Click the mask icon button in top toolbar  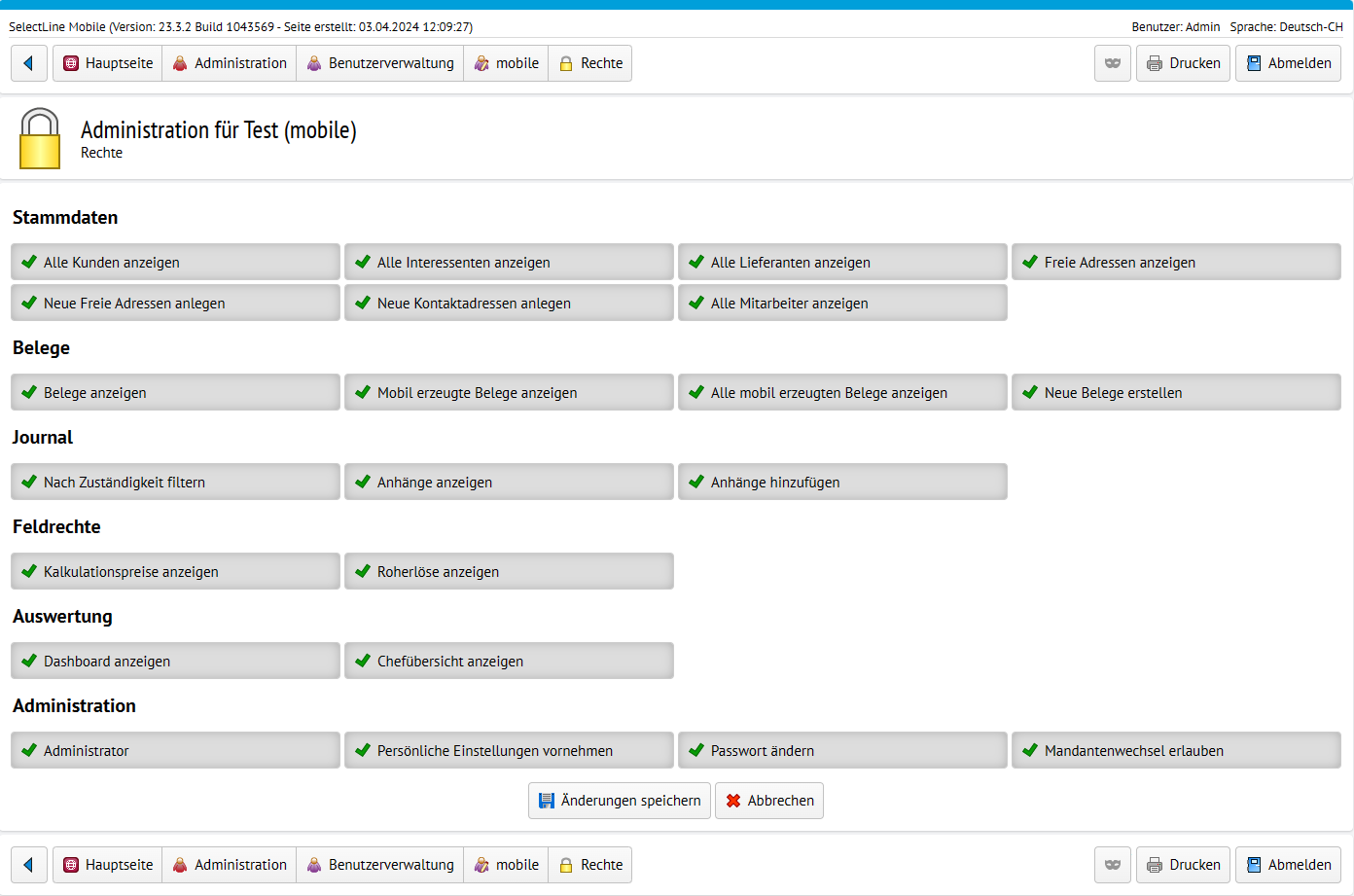[1112, 63]
